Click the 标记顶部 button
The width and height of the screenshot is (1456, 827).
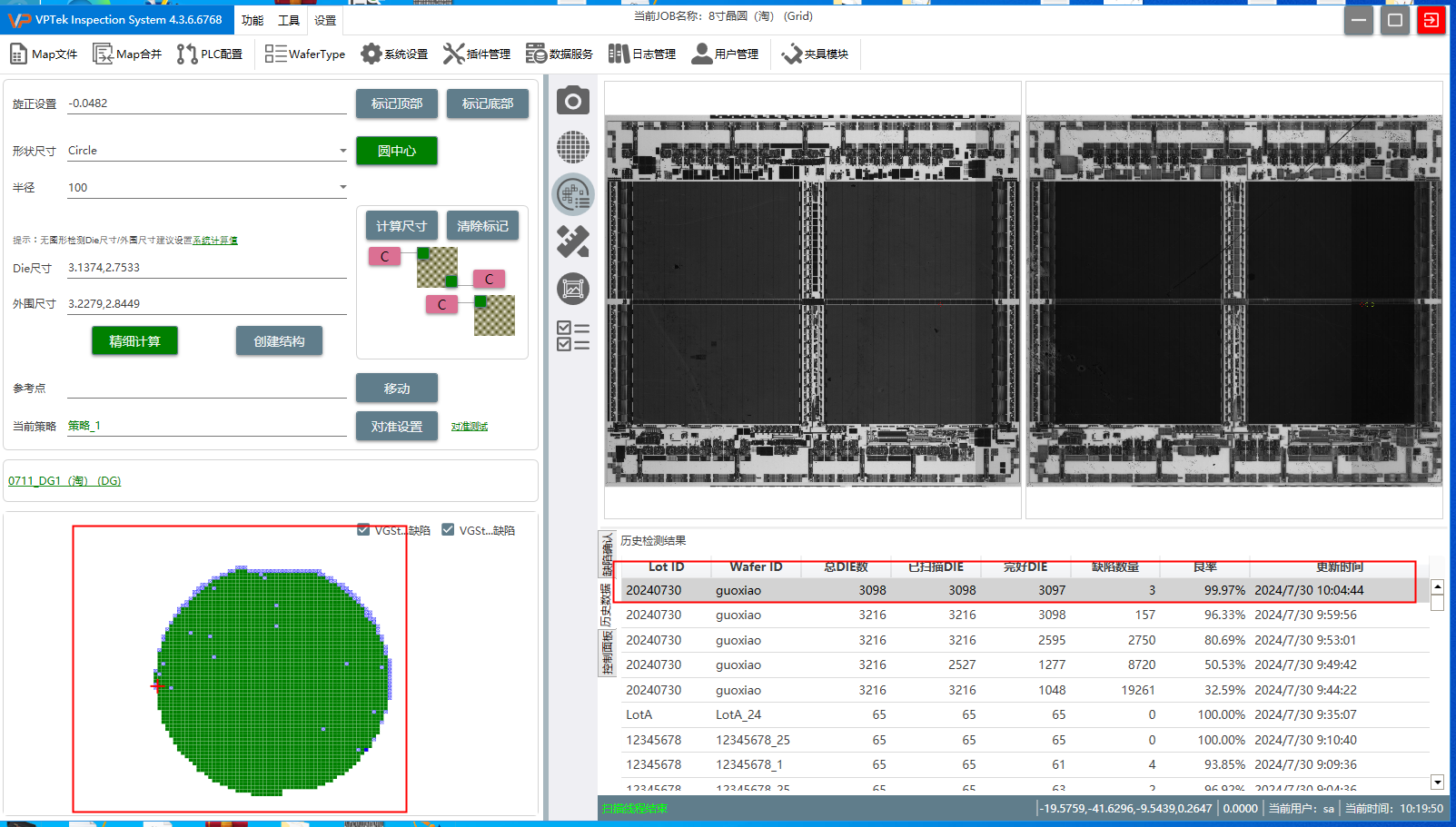(397, 103)
